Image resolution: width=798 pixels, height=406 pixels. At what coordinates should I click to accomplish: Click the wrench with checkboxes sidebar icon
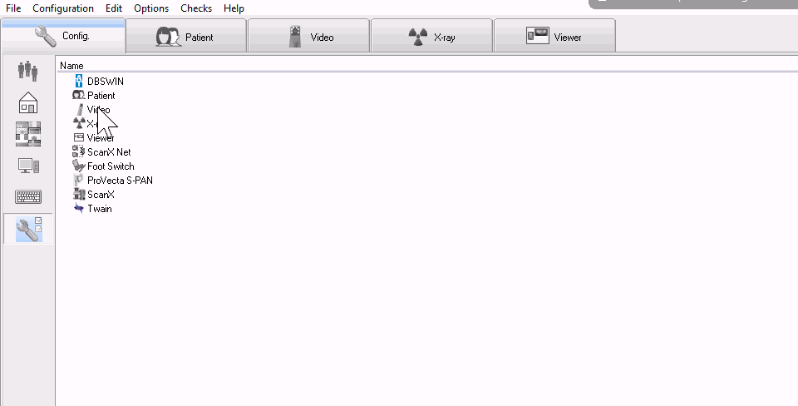tap(28, 229)
